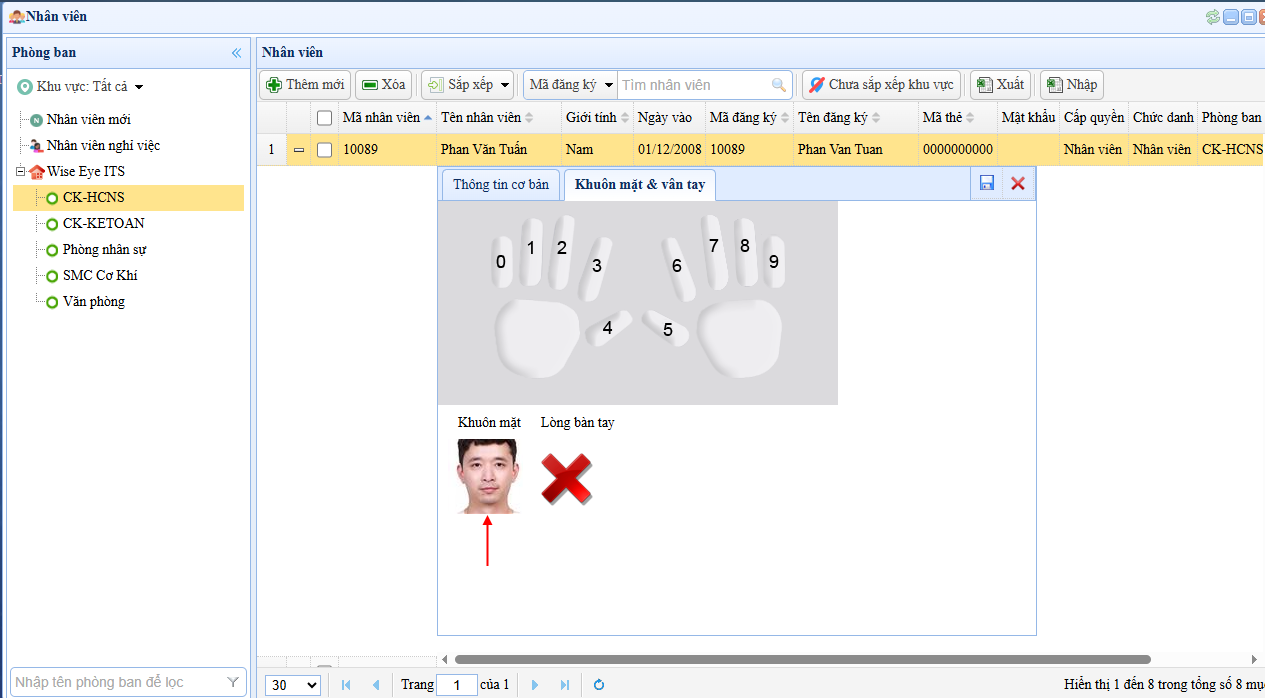Open the page size 30 dropdown
The height and width of the screenshot is (698, 1265).
[x=292, y=685]
